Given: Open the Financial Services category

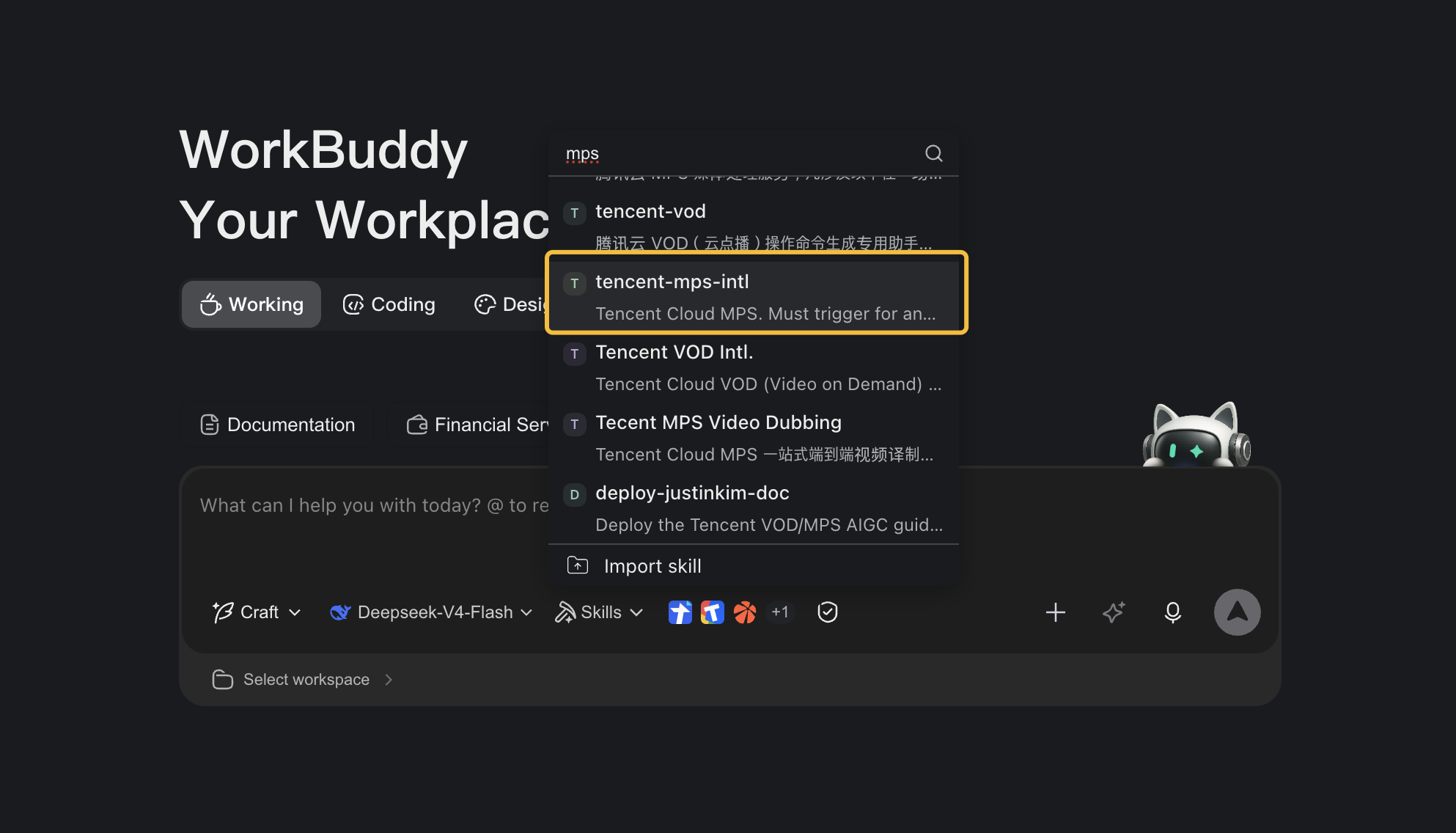Looking at the screenshot, I should [x=469, y=425].
